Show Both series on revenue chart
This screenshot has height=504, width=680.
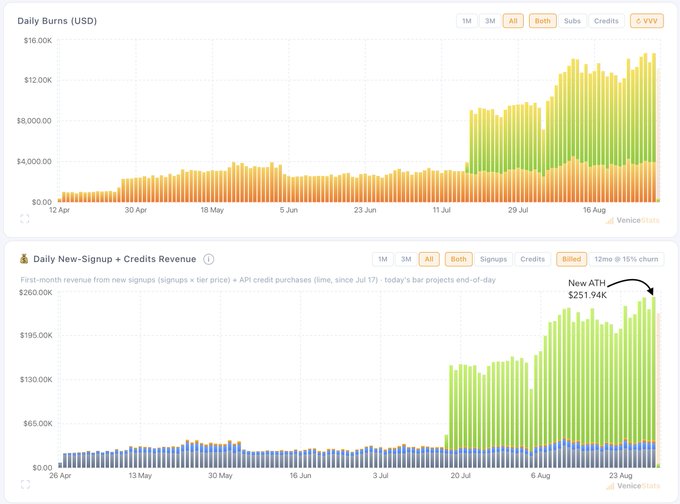coord(458,259)
